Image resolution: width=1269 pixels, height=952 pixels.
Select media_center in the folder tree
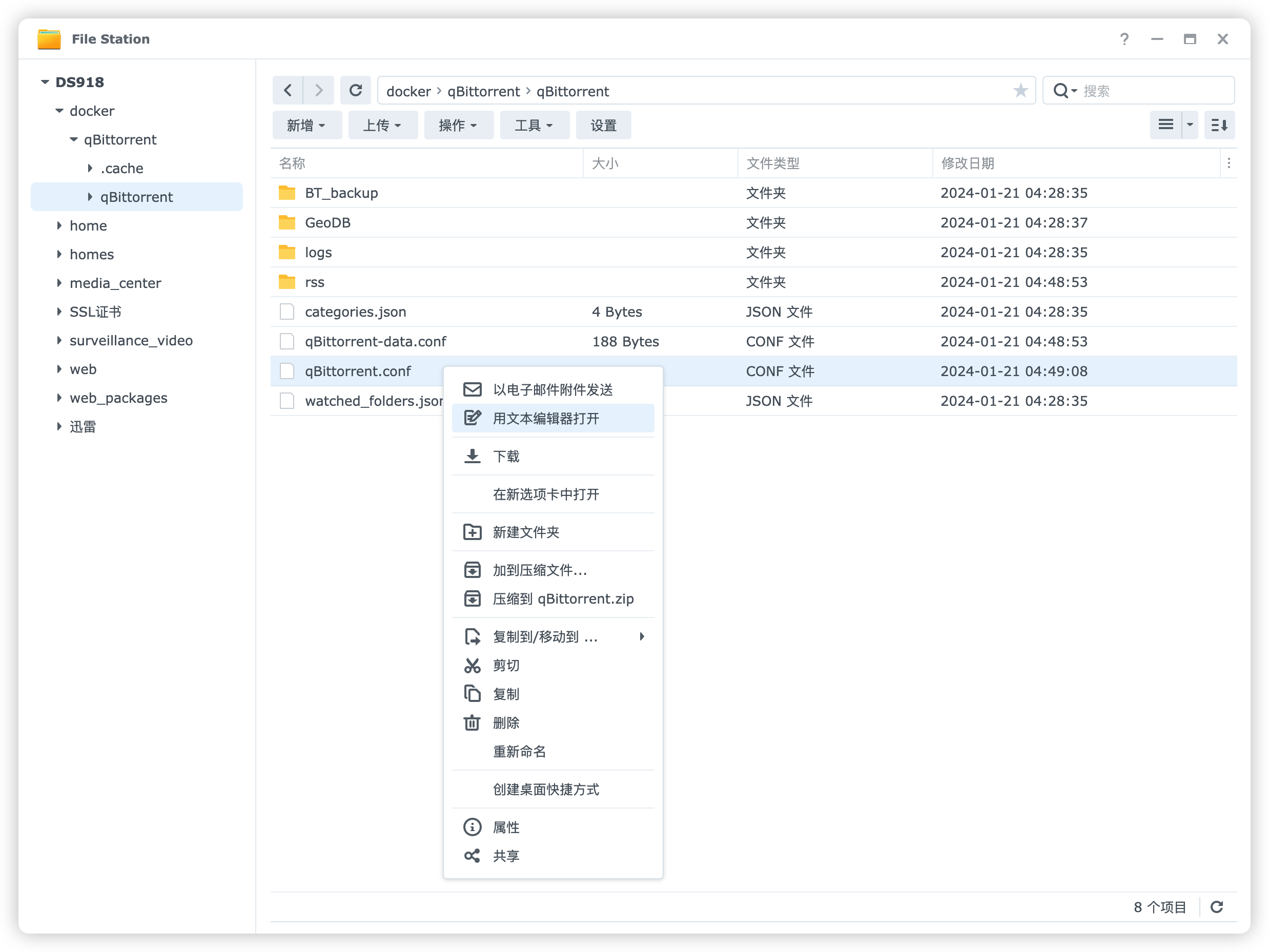115,283
